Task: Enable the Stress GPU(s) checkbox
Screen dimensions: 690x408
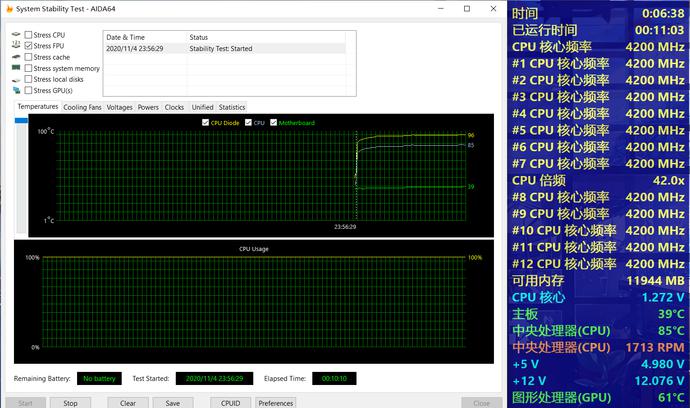Action: pos(29,90)
